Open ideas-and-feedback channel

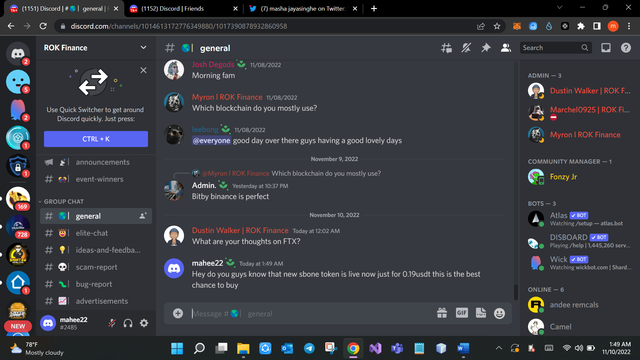coord(96,250)
